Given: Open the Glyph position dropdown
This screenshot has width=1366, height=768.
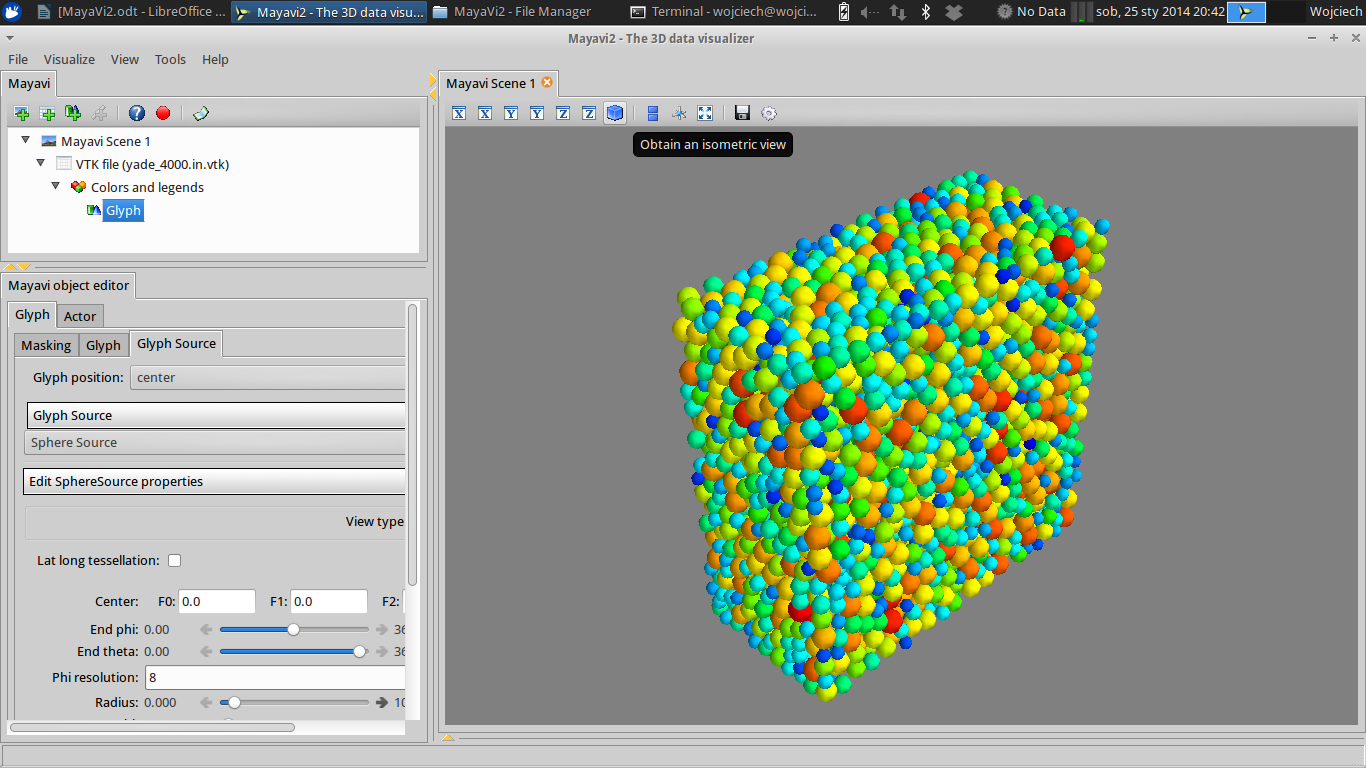Looking at the screenshot, I should tap(267, 378).
